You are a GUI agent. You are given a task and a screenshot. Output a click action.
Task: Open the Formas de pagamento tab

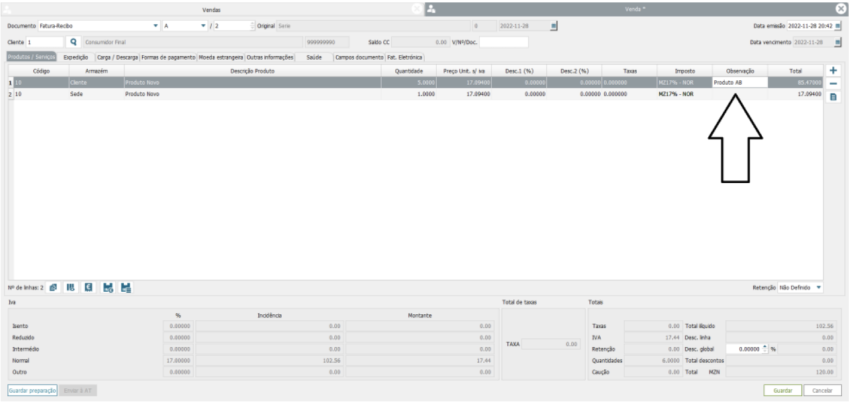168,58
